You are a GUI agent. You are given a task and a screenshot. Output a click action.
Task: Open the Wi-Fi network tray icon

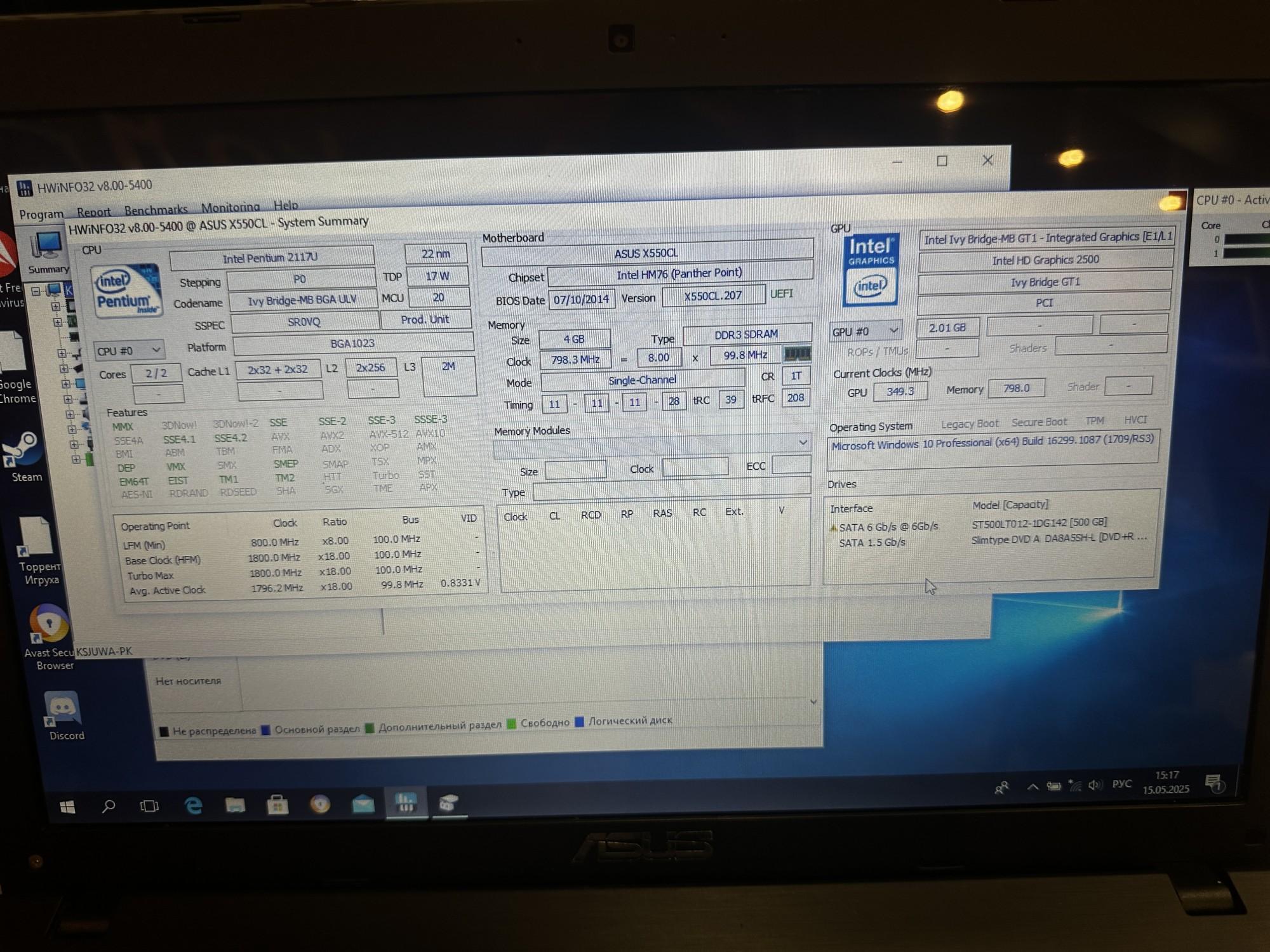(x=1074, y=785)
